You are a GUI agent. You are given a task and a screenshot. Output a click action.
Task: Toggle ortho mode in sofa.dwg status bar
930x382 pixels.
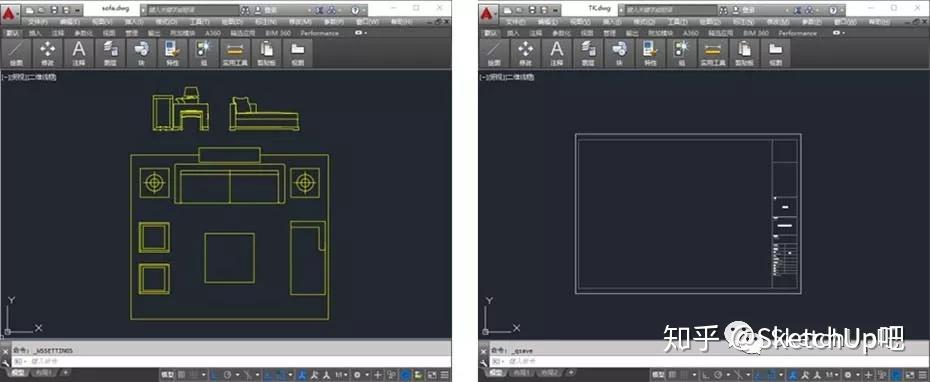pyautogui.click(x=213, y=375)
